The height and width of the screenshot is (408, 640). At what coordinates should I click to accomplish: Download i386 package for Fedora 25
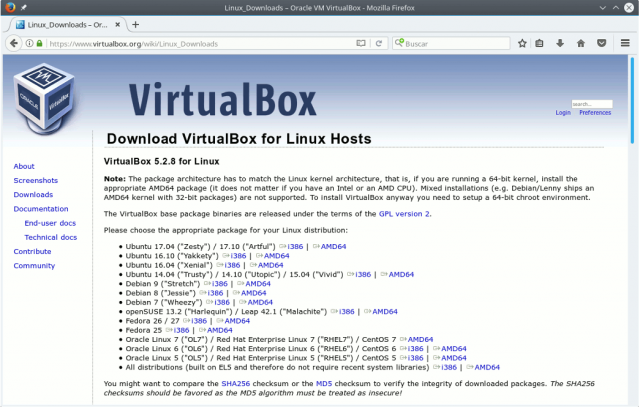[181, 330]
